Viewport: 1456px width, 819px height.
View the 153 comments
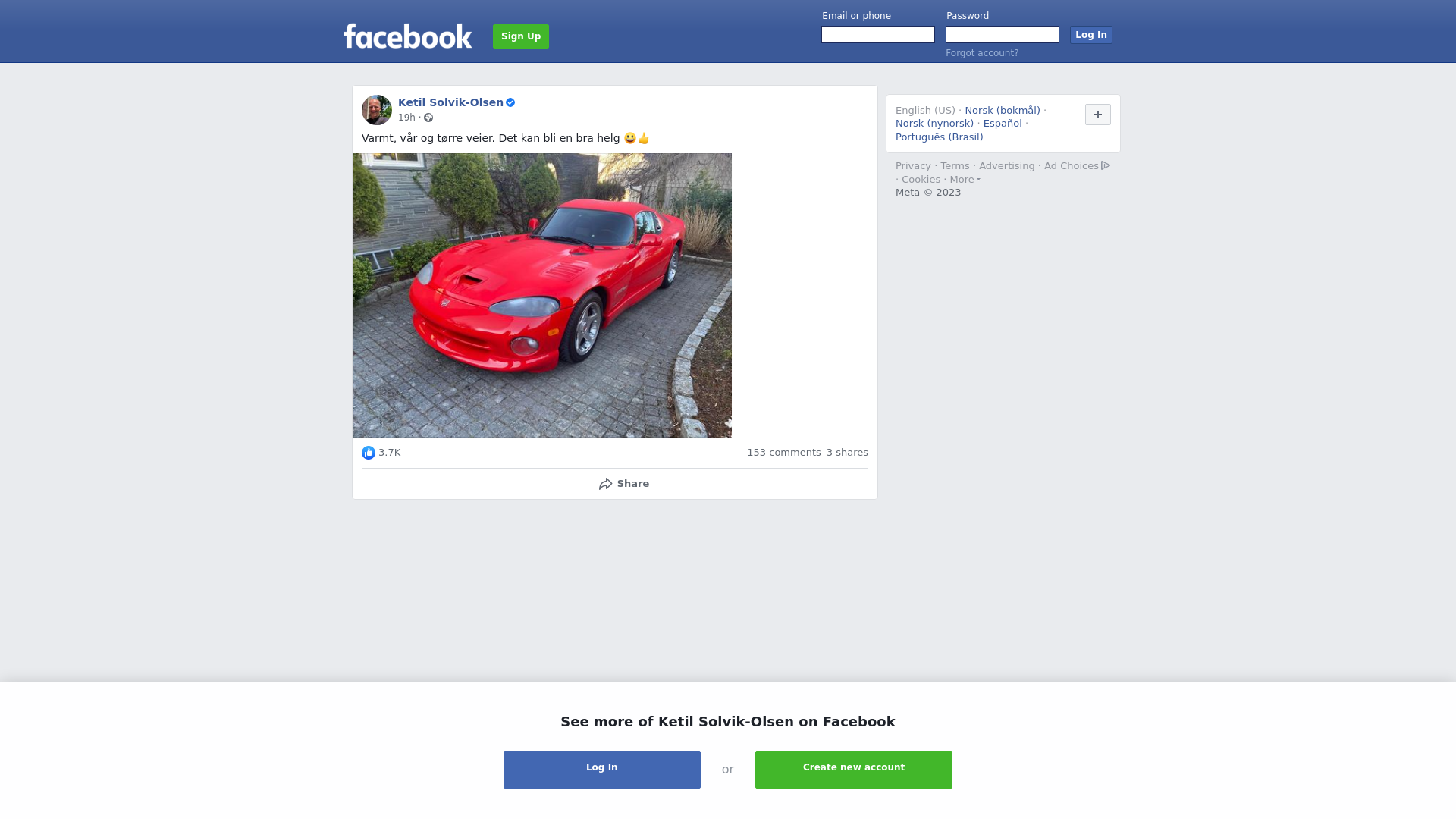(x=784, y=453)
